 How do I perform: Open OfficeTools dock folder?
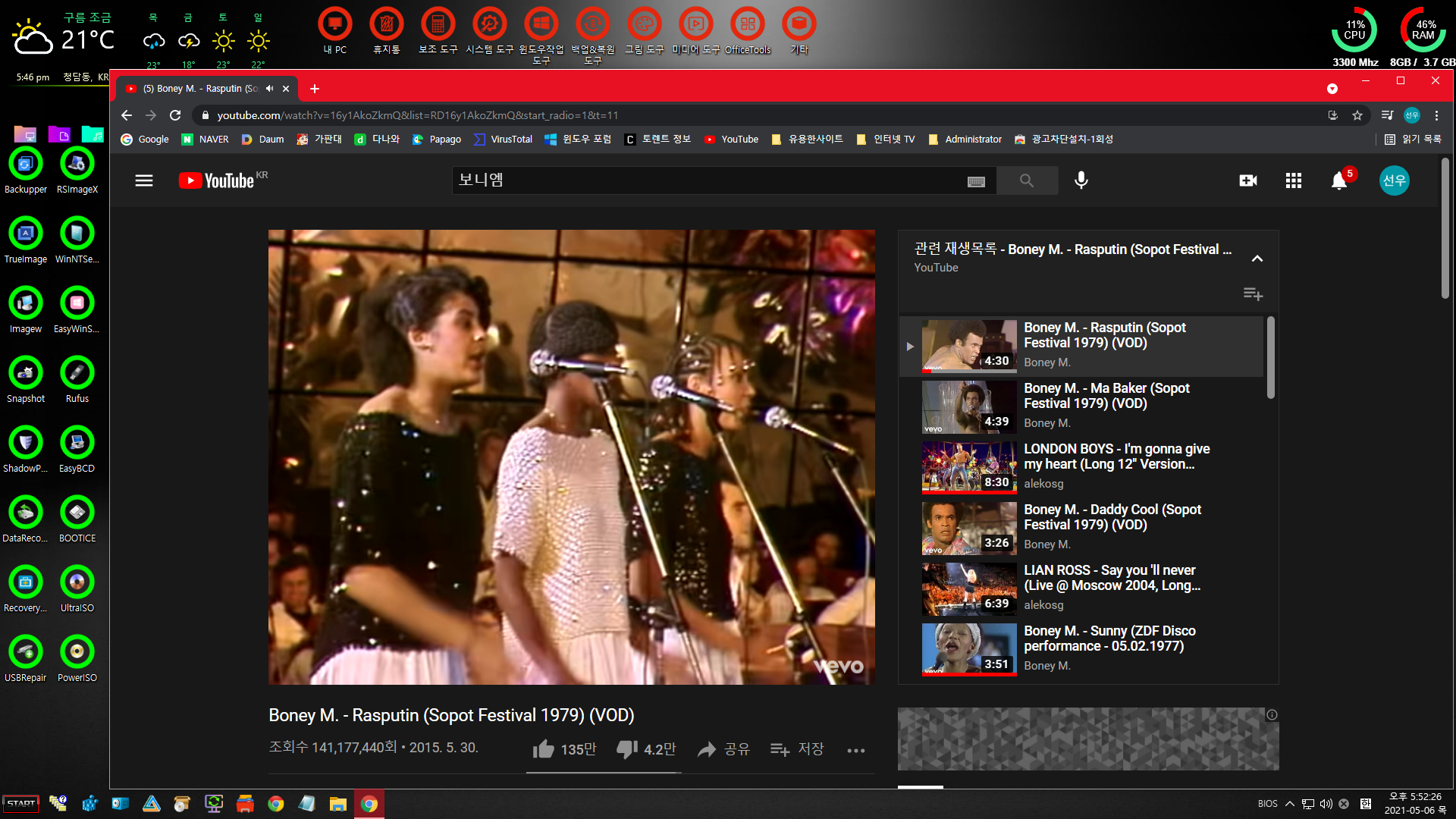pyautogui.click(x=748, y=31)
